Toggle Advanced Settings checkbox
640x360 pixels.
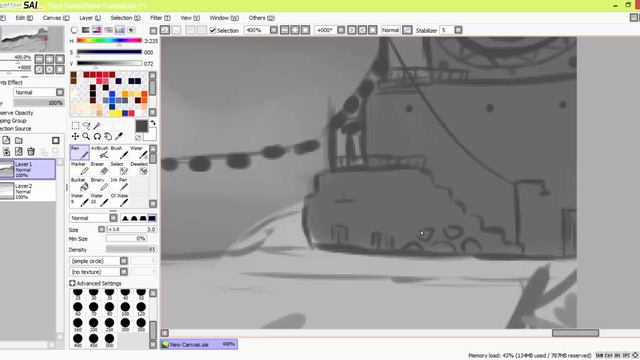[72, 283]
